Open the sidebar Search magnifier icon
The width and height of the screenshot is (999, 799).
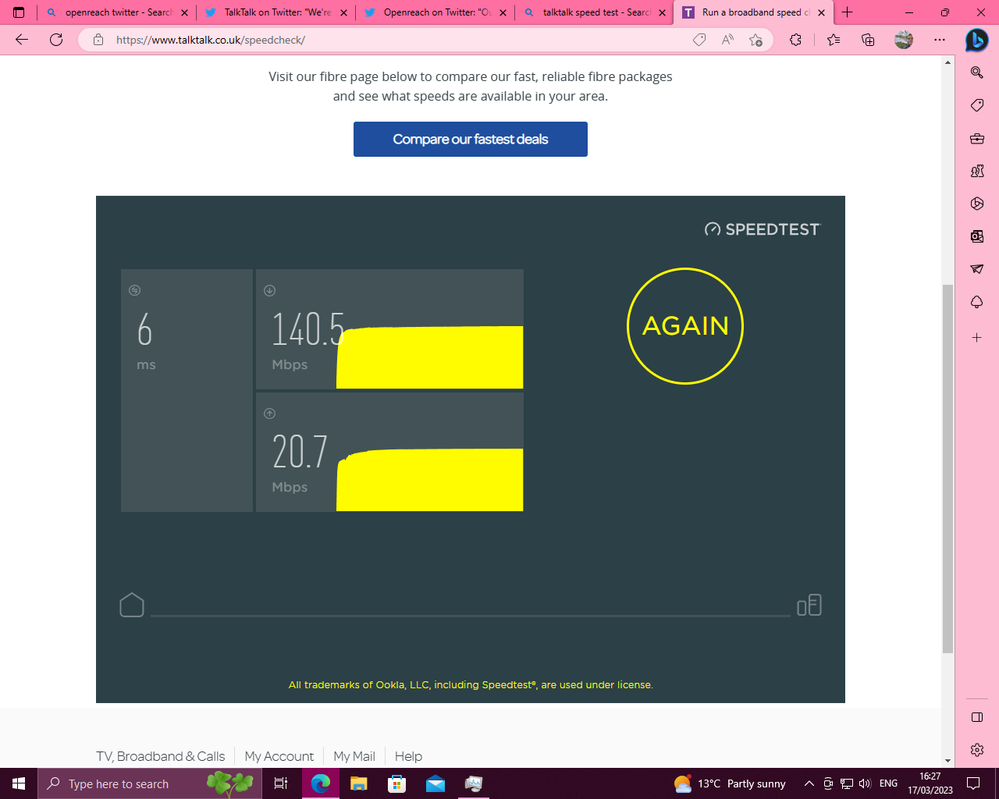point(977,72)
